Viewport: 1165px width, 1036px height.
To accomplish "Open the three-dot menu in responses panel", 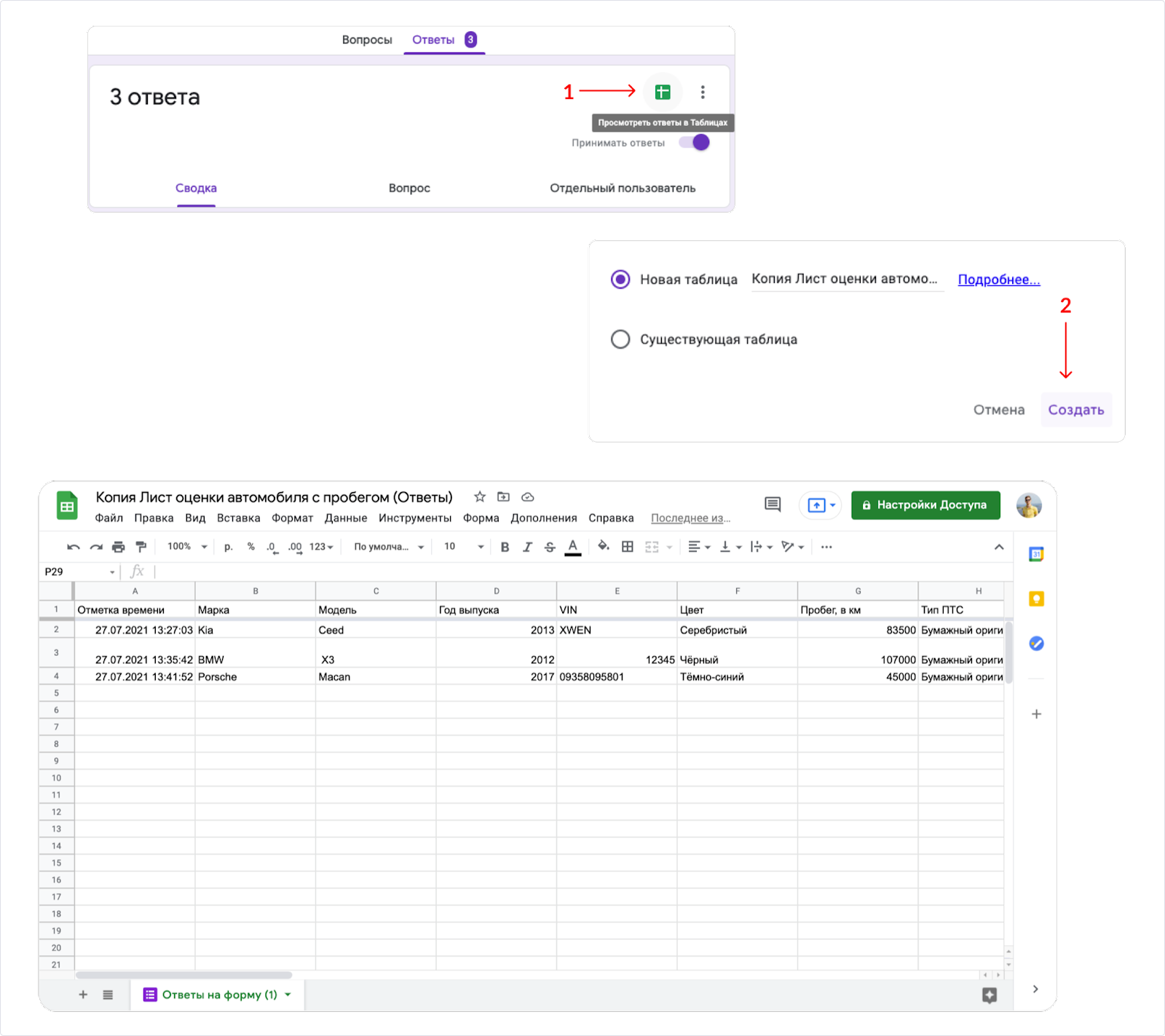I will (703, 92).
